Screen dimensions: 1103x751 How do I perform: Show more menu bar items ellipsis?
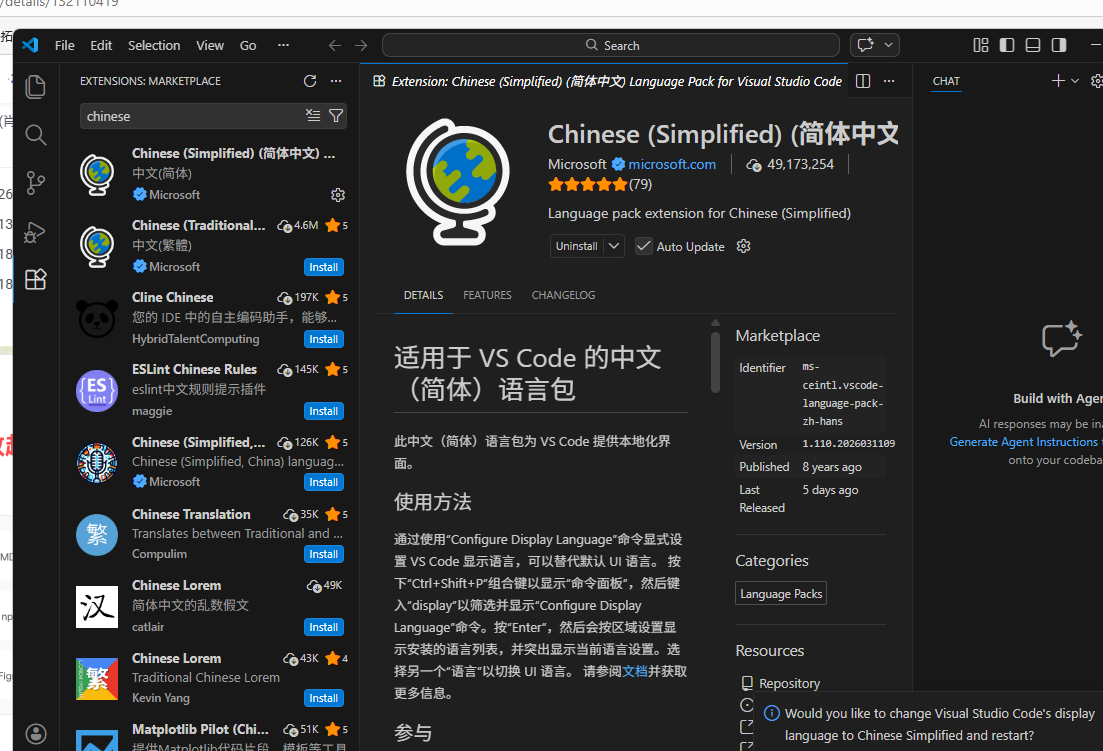click(283, 45)
